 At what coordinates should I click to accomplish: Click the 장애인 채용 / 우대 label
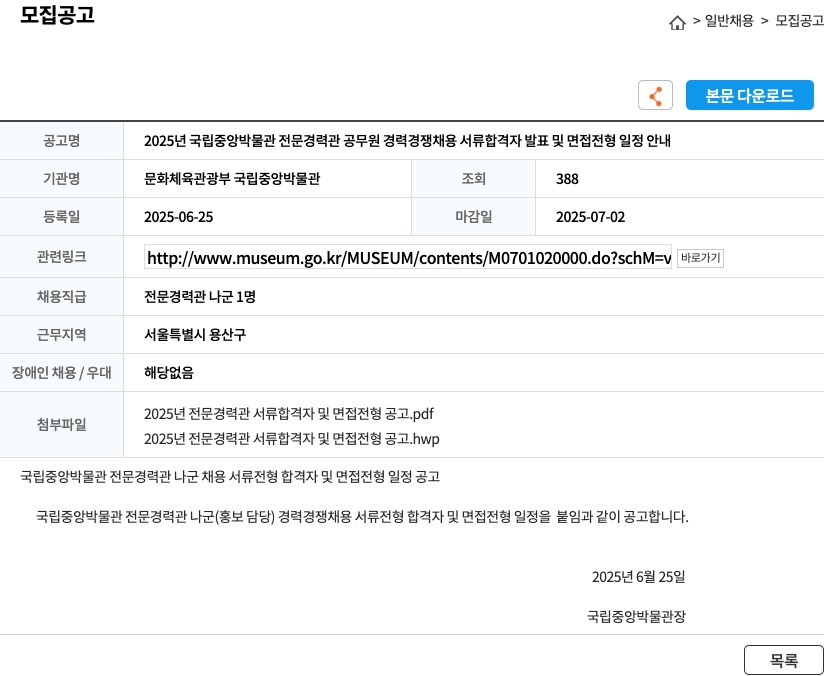click(x=61, y=373)
